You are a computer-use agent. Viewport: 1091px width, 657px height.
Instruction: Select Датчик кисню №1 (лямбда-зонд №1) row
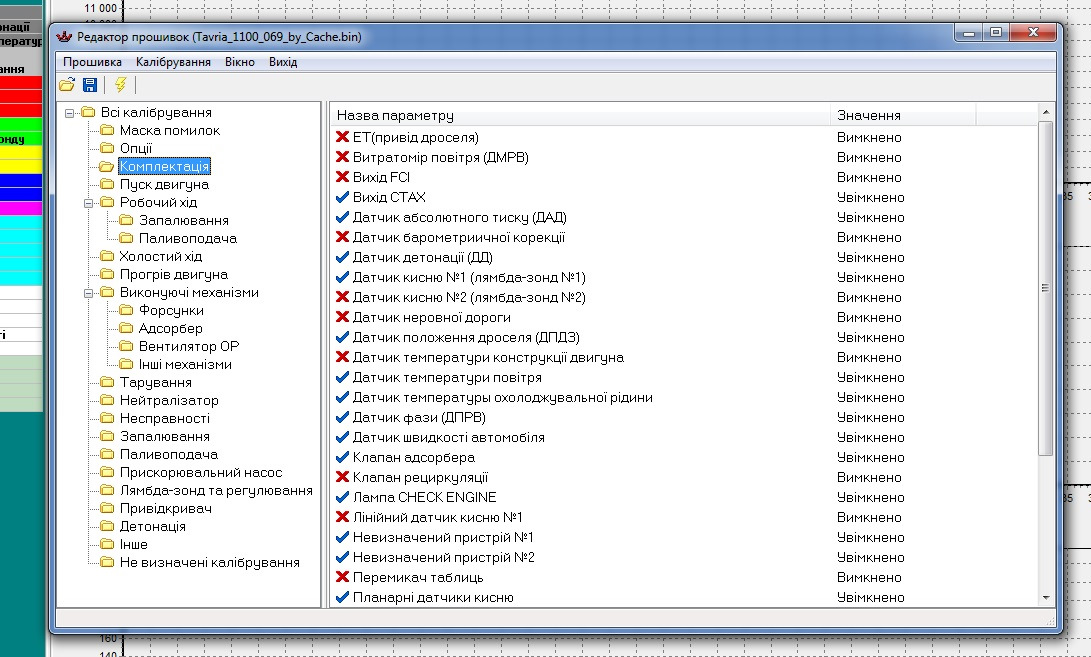[x=685, y=277]
